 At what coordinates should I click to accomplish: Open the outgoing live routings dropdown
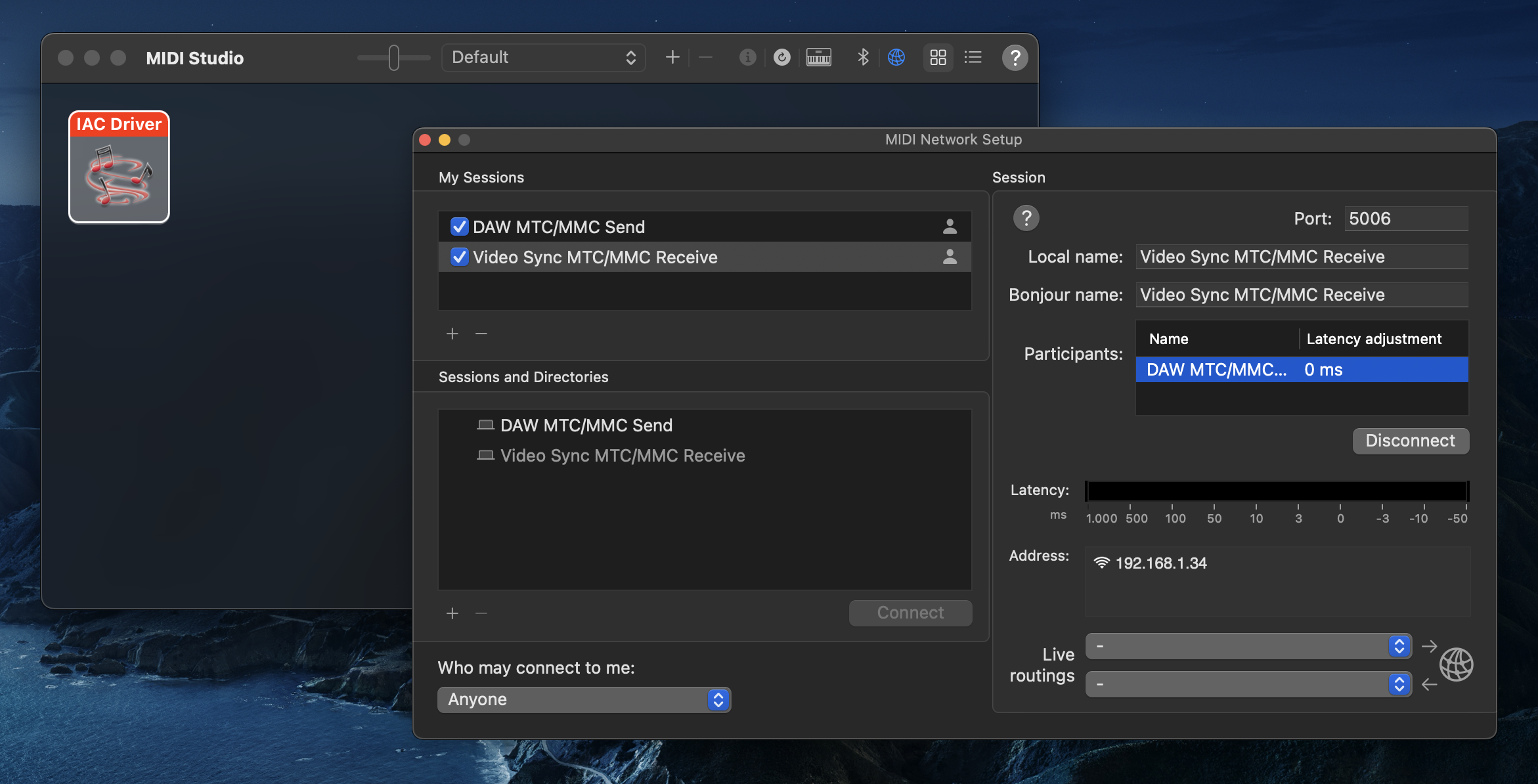click(1248, 646)
